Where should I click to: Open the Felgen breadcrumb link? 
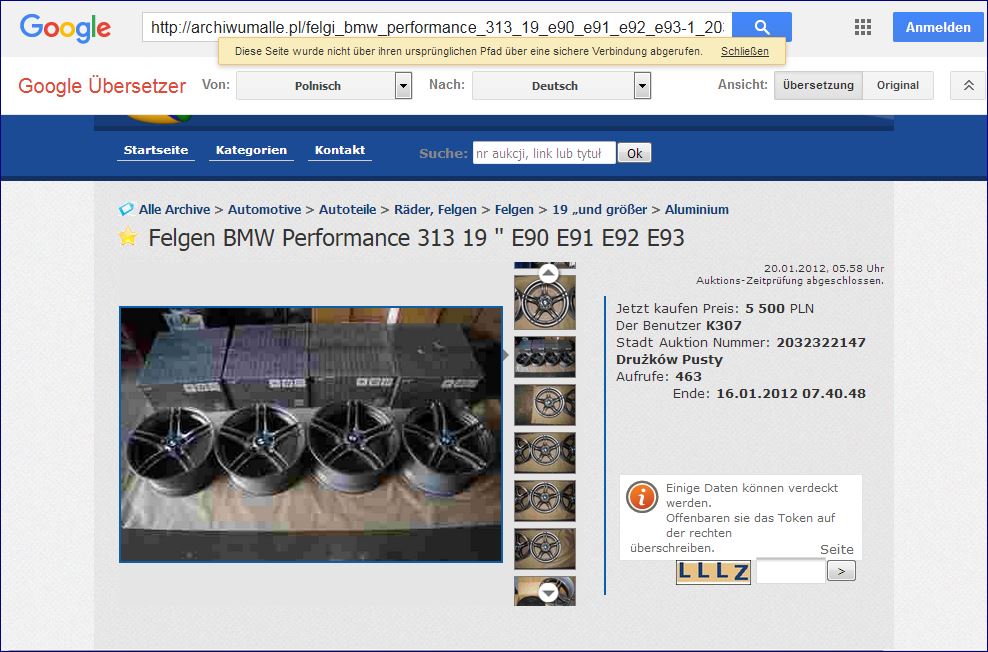514,209
